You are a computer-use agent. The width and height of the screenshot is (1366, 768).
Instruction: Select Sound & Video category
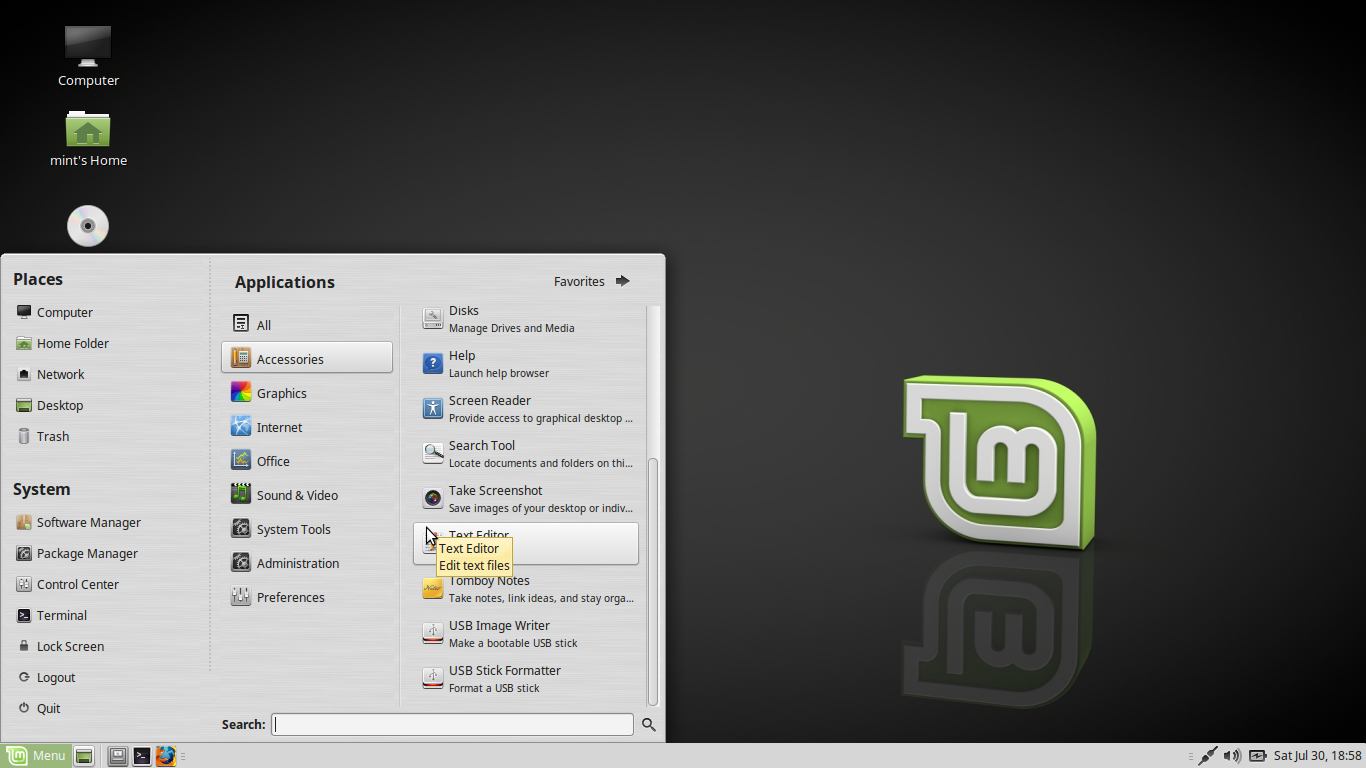click(x=307, y=495)
